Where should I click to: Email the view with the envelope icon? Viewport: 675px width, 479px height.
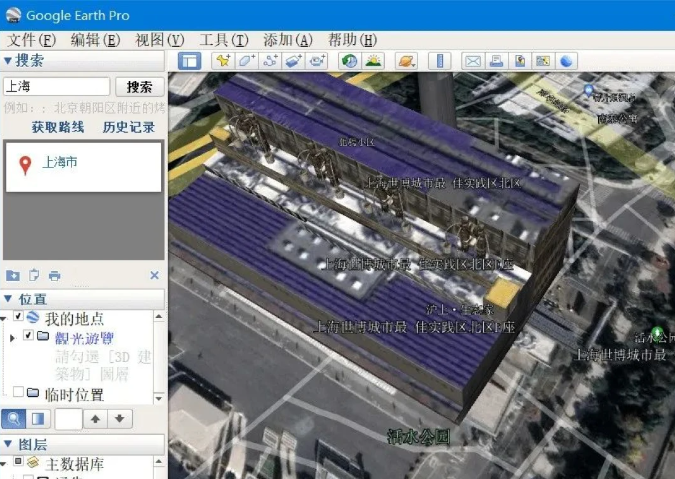click(x=473, y=61)
